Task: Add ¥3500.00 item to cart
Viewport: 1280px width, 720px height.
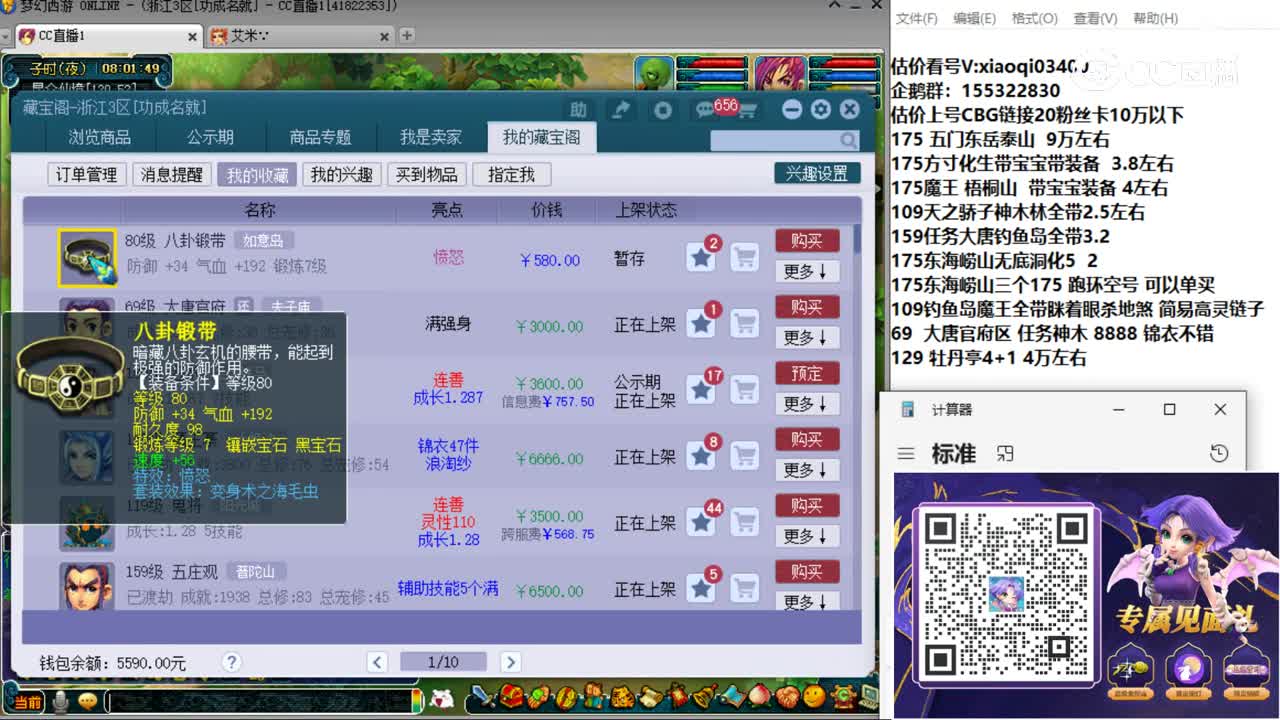Action: coord(744,522)
